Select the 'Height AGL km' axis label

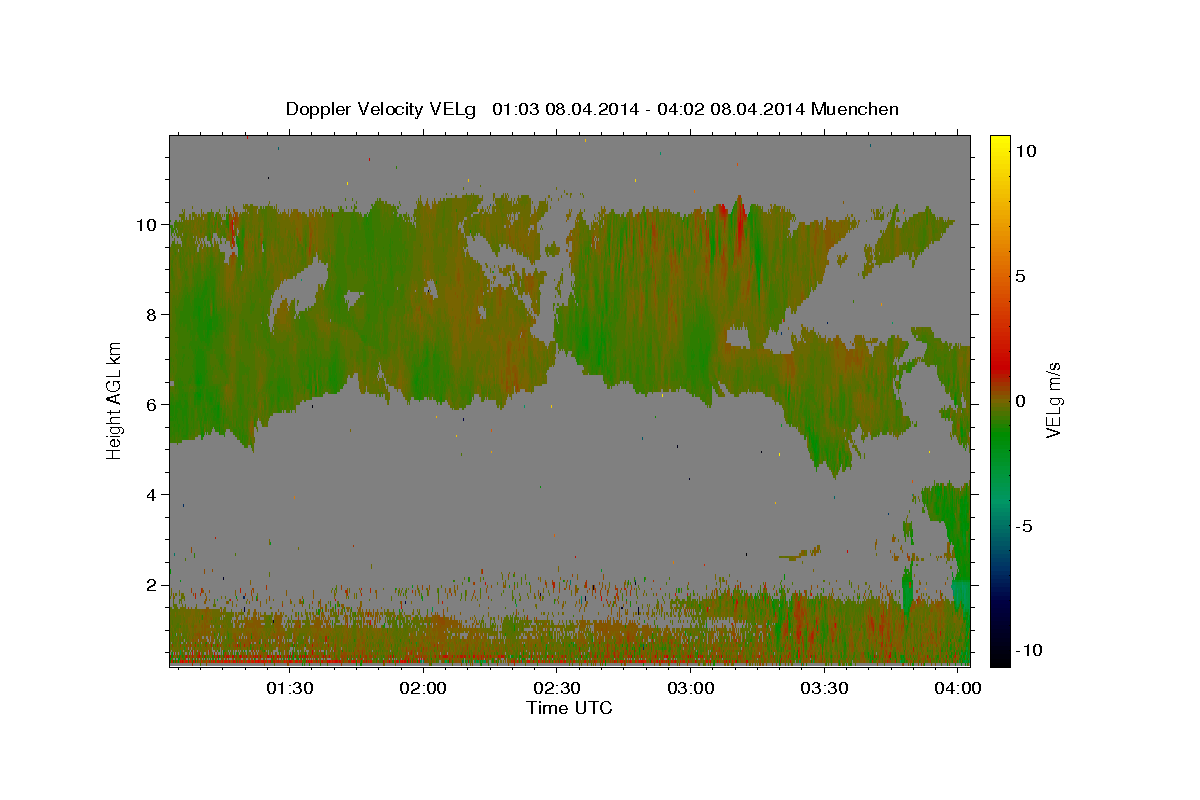(x=114, y=400)
